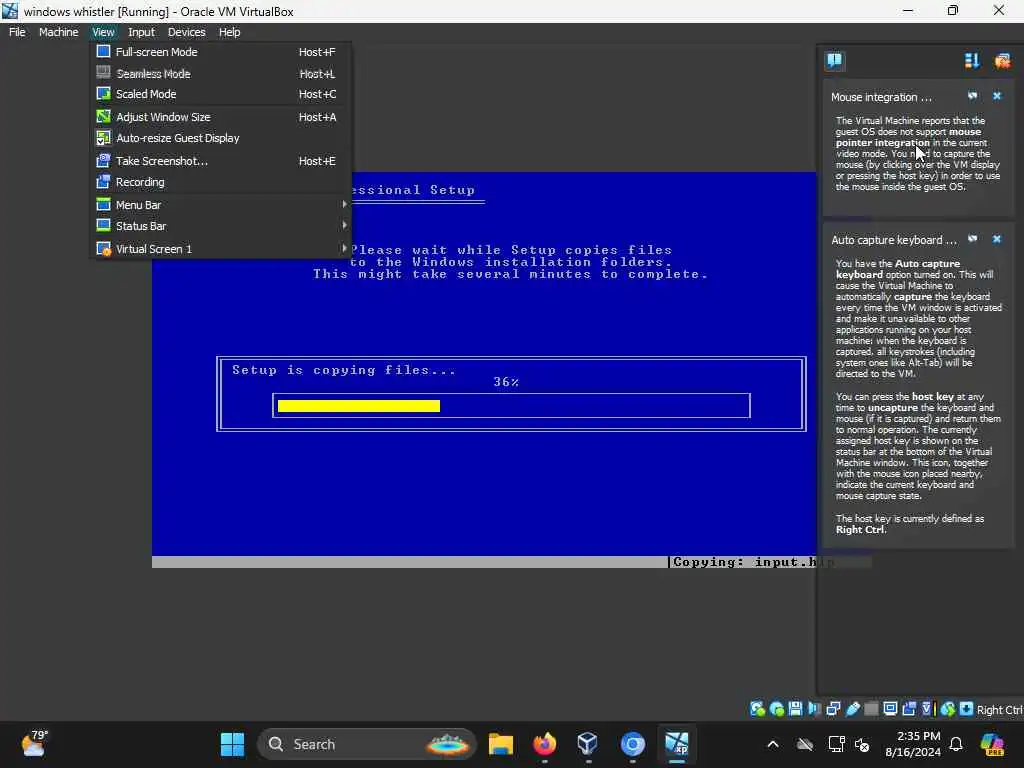Open the Copilot icon in the system tray
Image resolution: width=1024 pixels, height=768 pixels.
[992, 744]
